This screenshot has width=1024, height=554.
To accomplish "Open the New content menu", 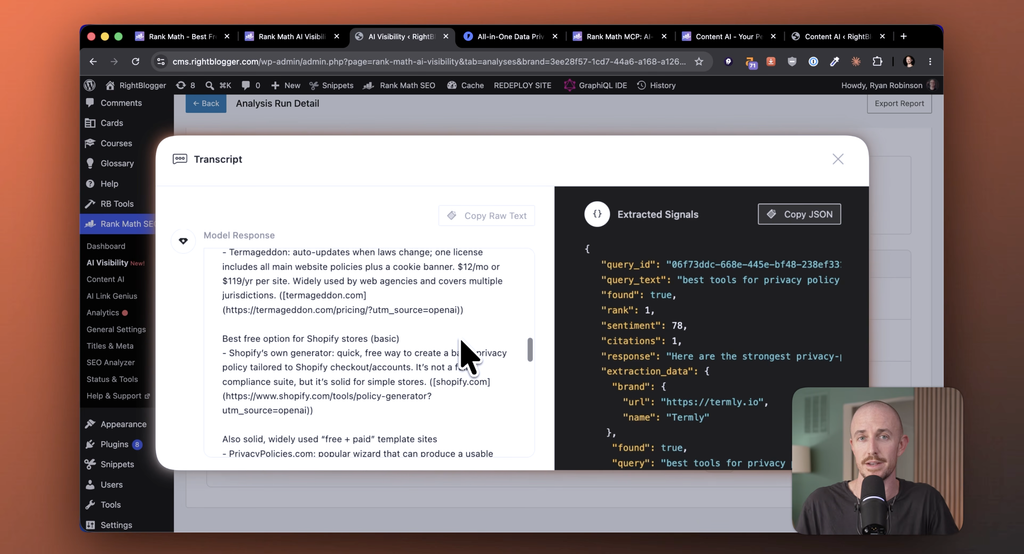I will 285,86.
